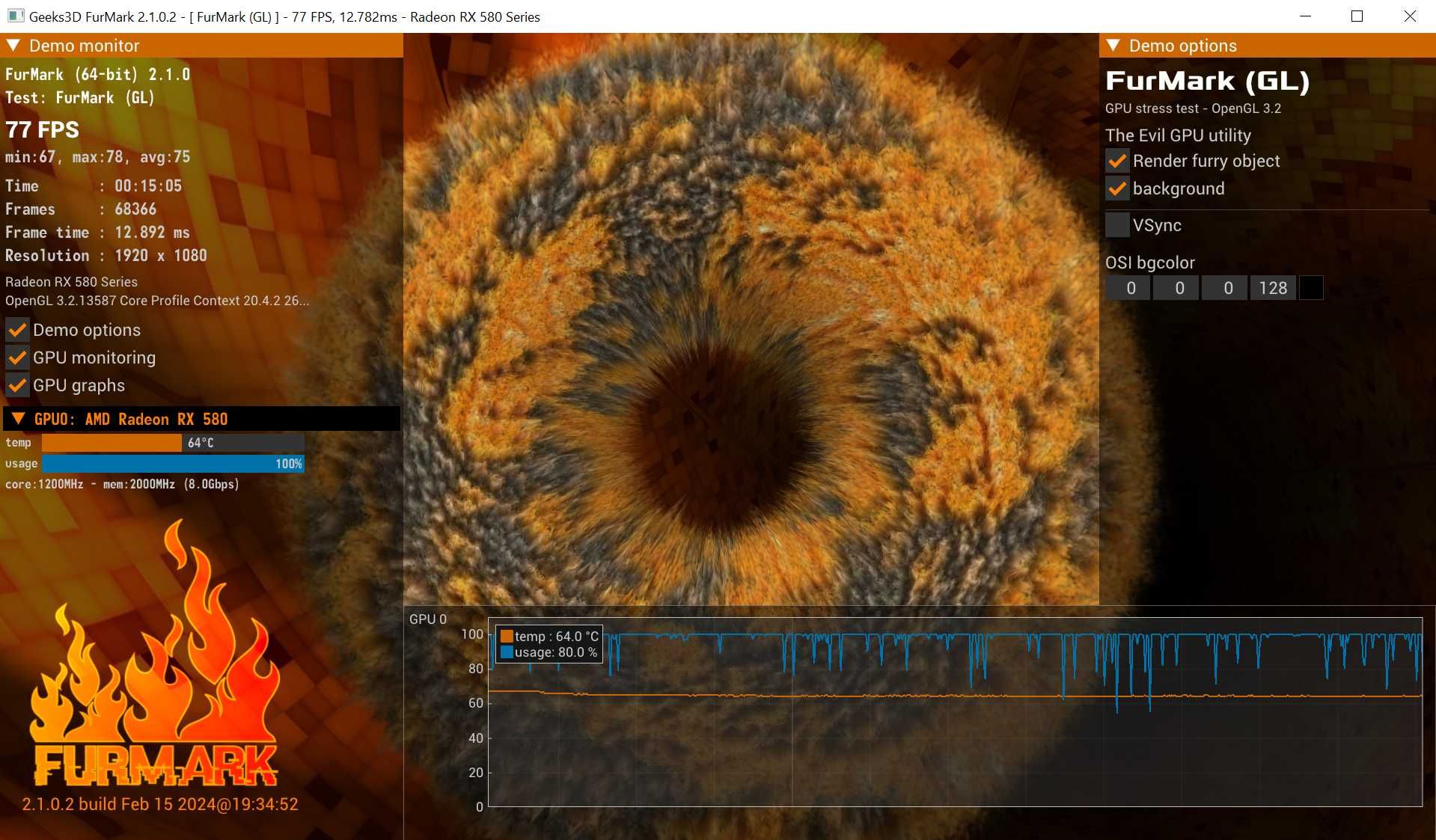Maximize the FurMark window
The width and height of the screenshot is (1436, 840).
(x=1357, y=16)
